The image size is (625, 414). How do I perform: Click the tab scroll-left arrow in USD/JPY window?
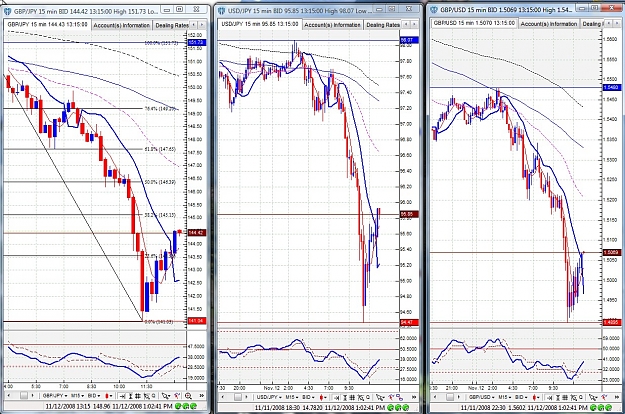click(x=406, y=24)
